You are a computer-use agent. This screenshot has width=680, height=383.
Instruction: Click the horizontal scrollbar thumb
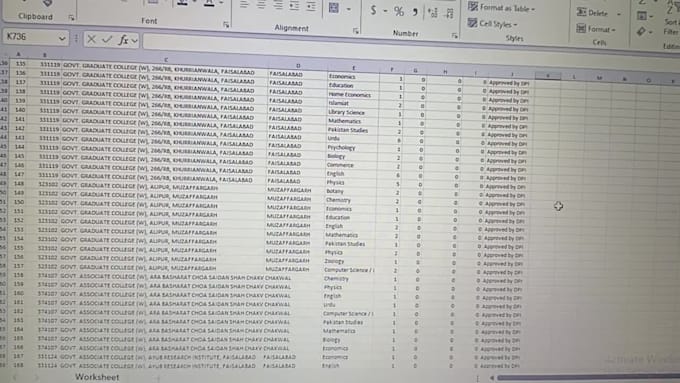click(588, 378)
